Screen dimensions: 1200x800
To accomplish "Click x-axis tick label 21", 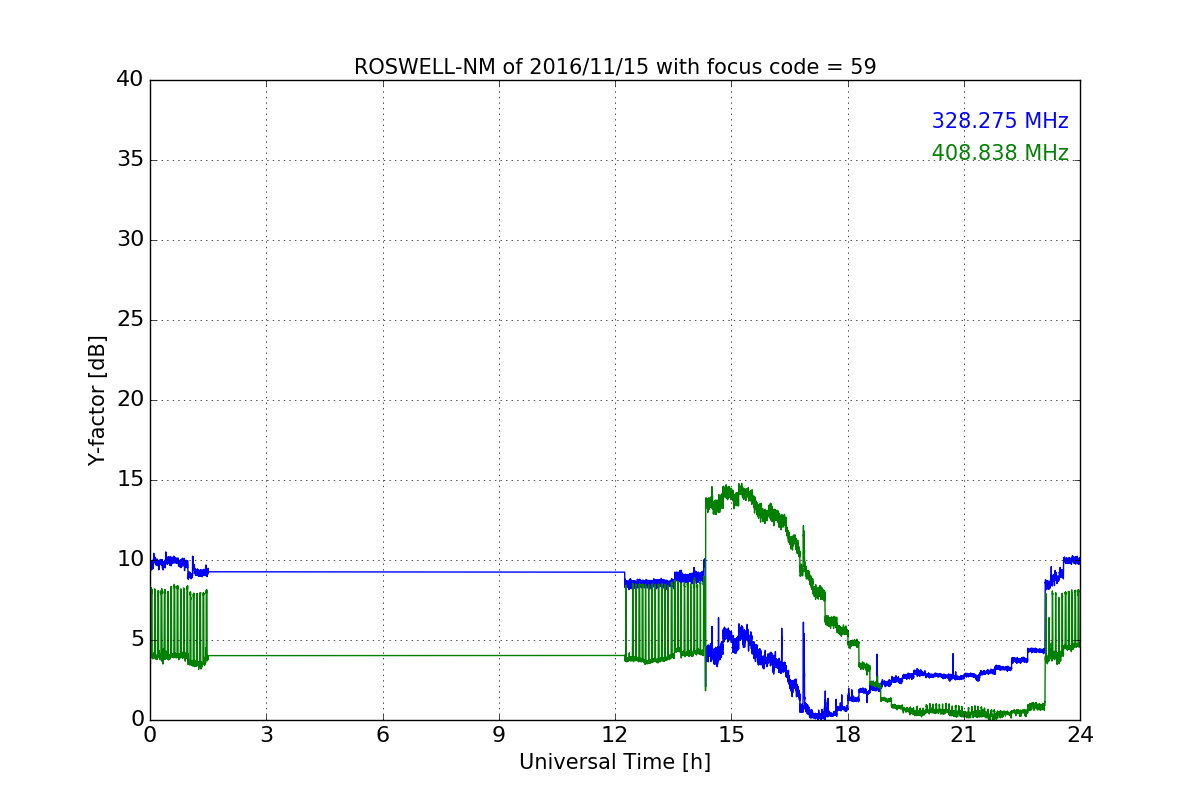I will [964, 734].
